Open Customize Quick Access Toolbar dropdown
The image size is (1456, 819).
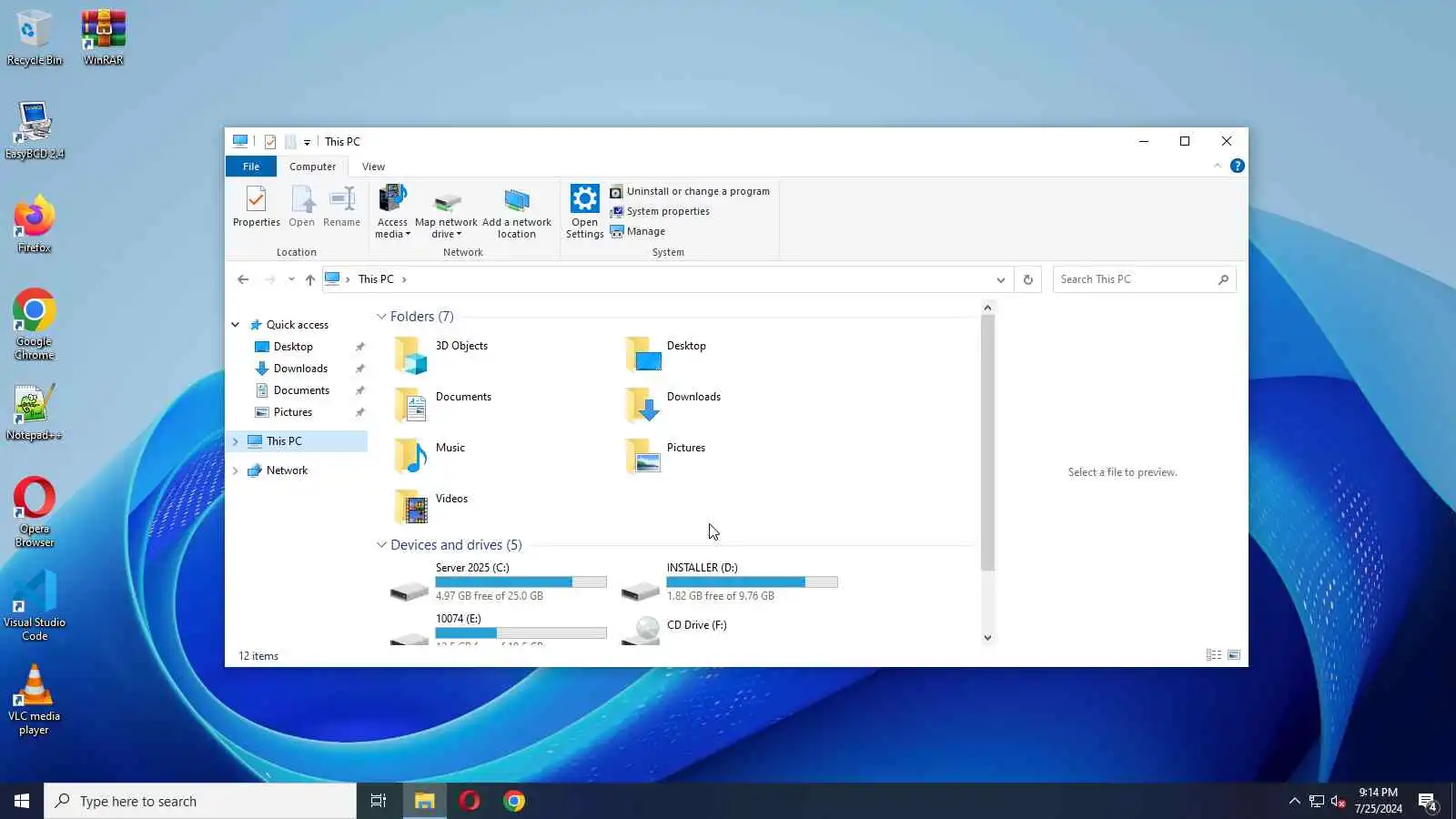pyautogui.click(x=307, y=142)
